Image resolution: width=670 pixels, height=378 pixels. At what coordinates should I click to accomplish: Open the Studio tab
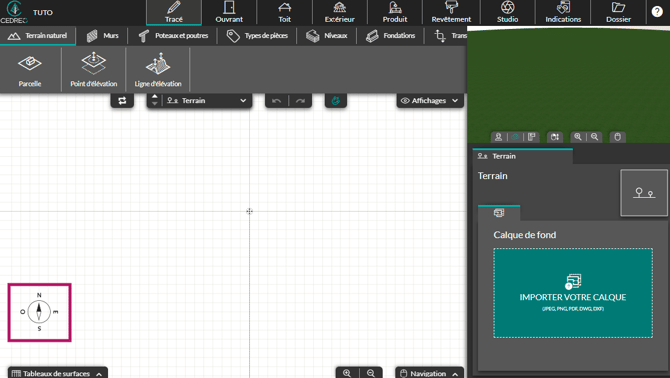508,12
